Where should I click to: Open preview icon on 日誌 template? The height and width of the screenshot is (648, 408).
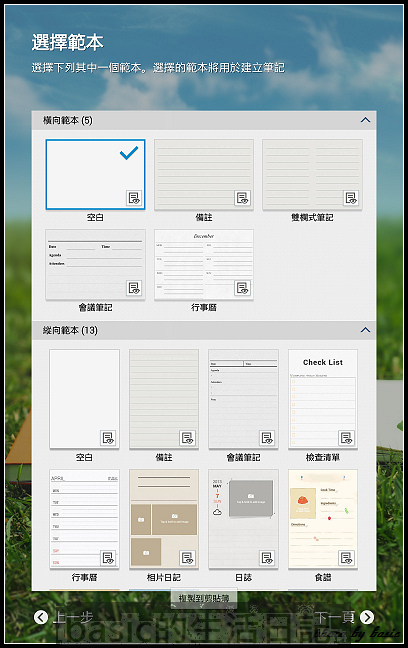(267, 558)
